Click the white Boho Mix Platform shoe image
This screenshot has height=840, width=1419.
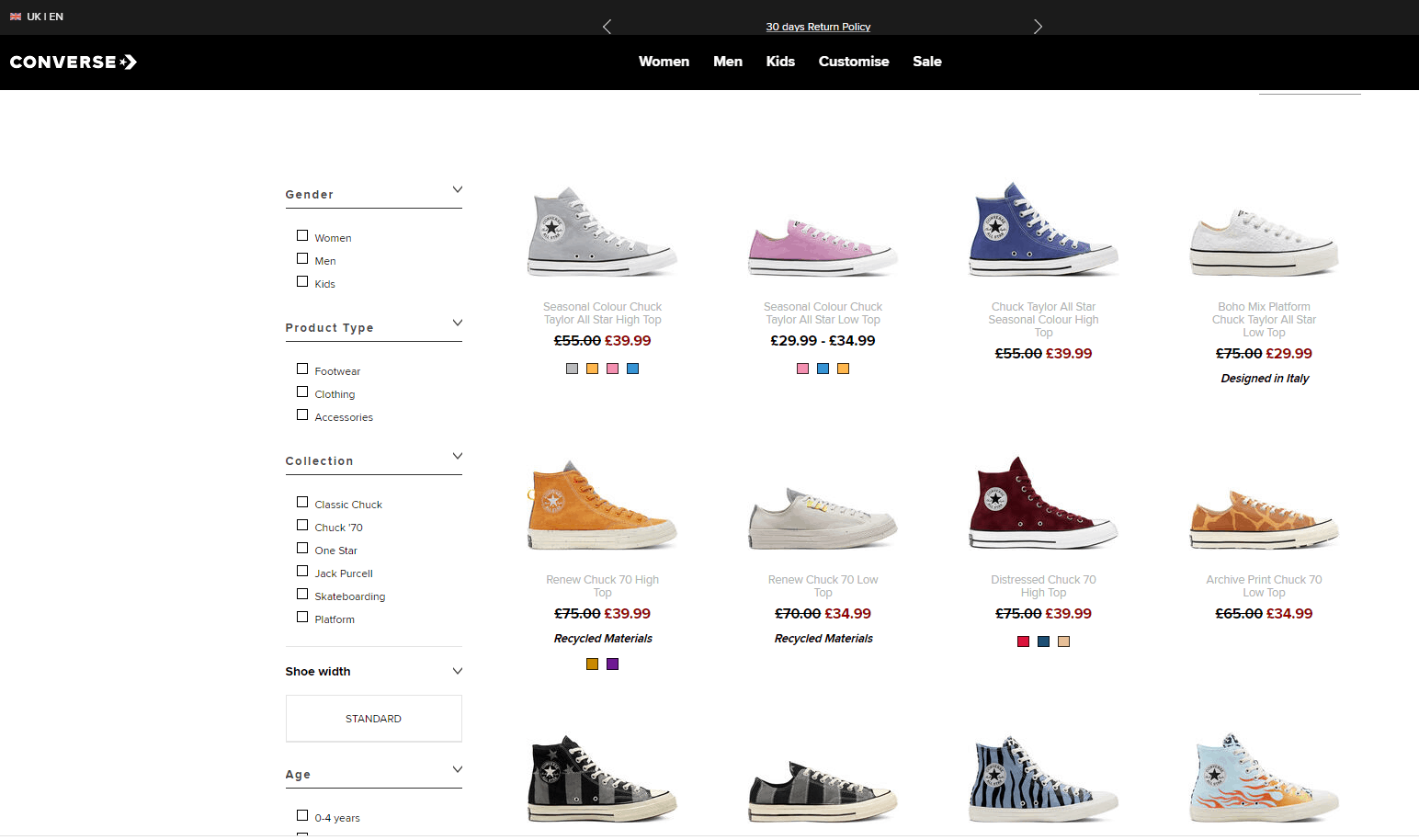(1264, 242)
